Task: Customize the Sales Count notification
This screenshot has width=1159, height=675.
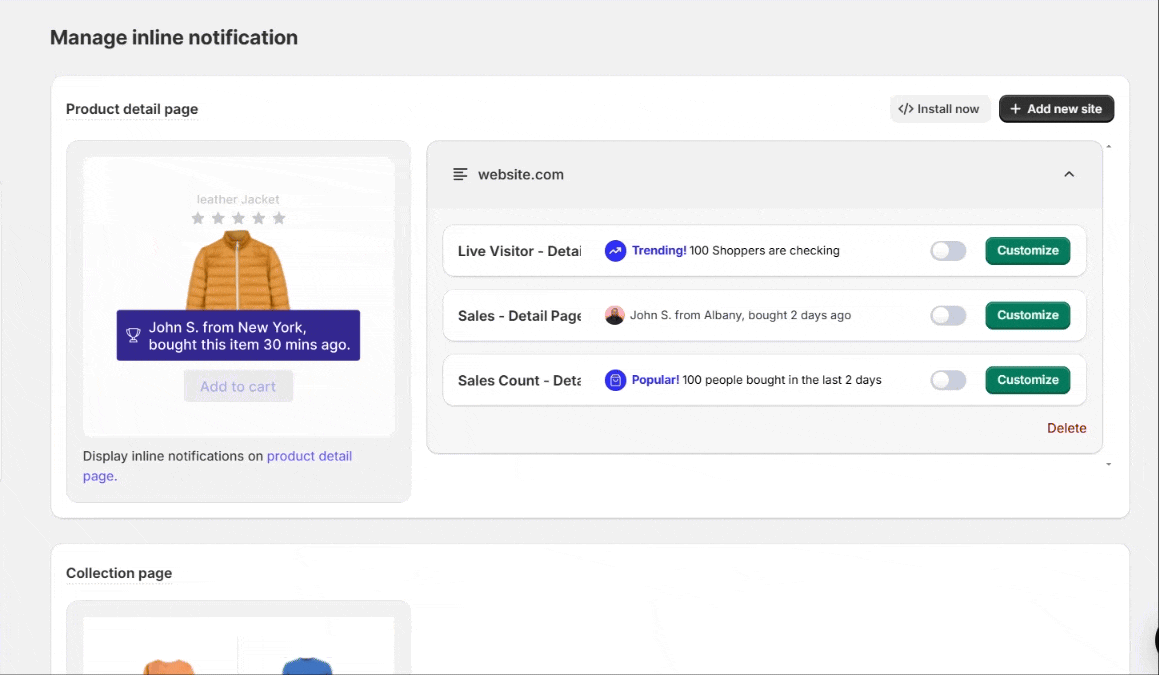Action: pyautogui.click(x=1028, y=380)
